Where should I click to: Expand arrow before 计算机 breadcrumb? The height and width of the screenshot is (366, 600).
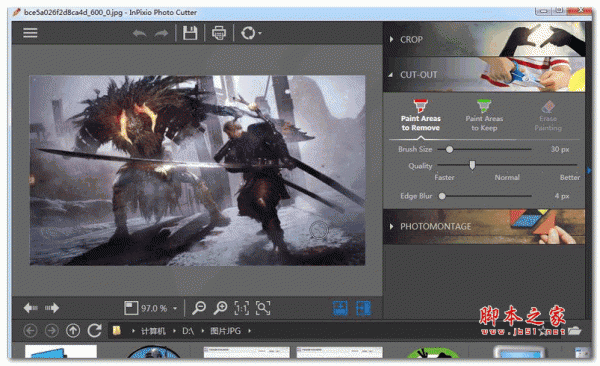(x=133, y=331)
